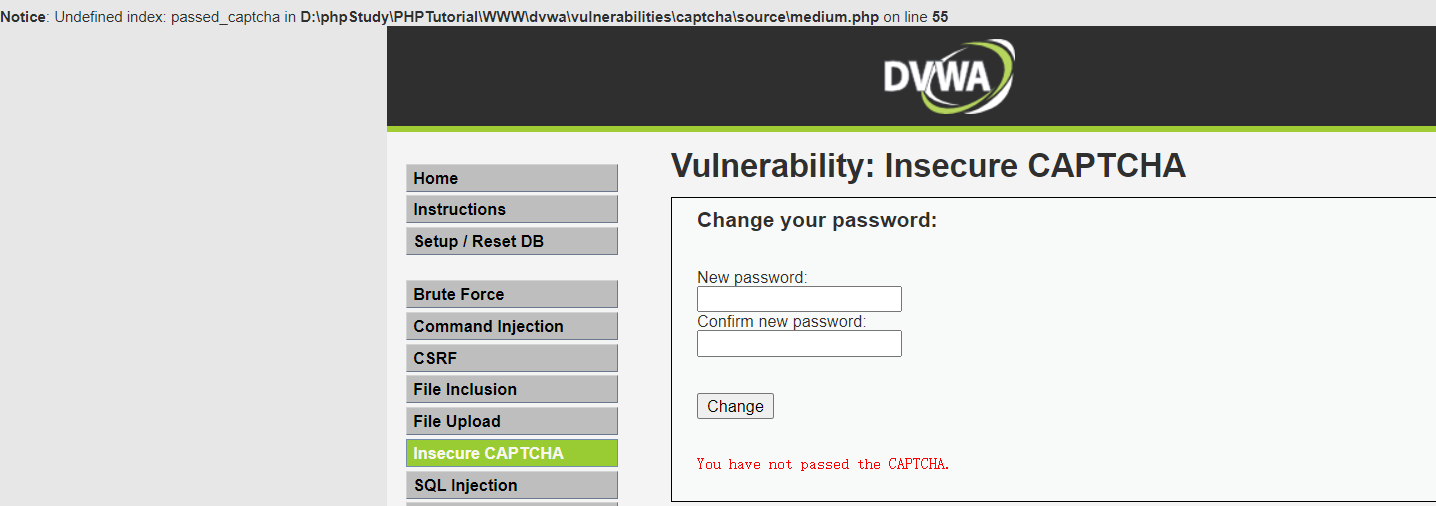Viewport: 1436px width, 506px height.
Task: Navigate to the CSRF page
Action: [x=511, y=358]
